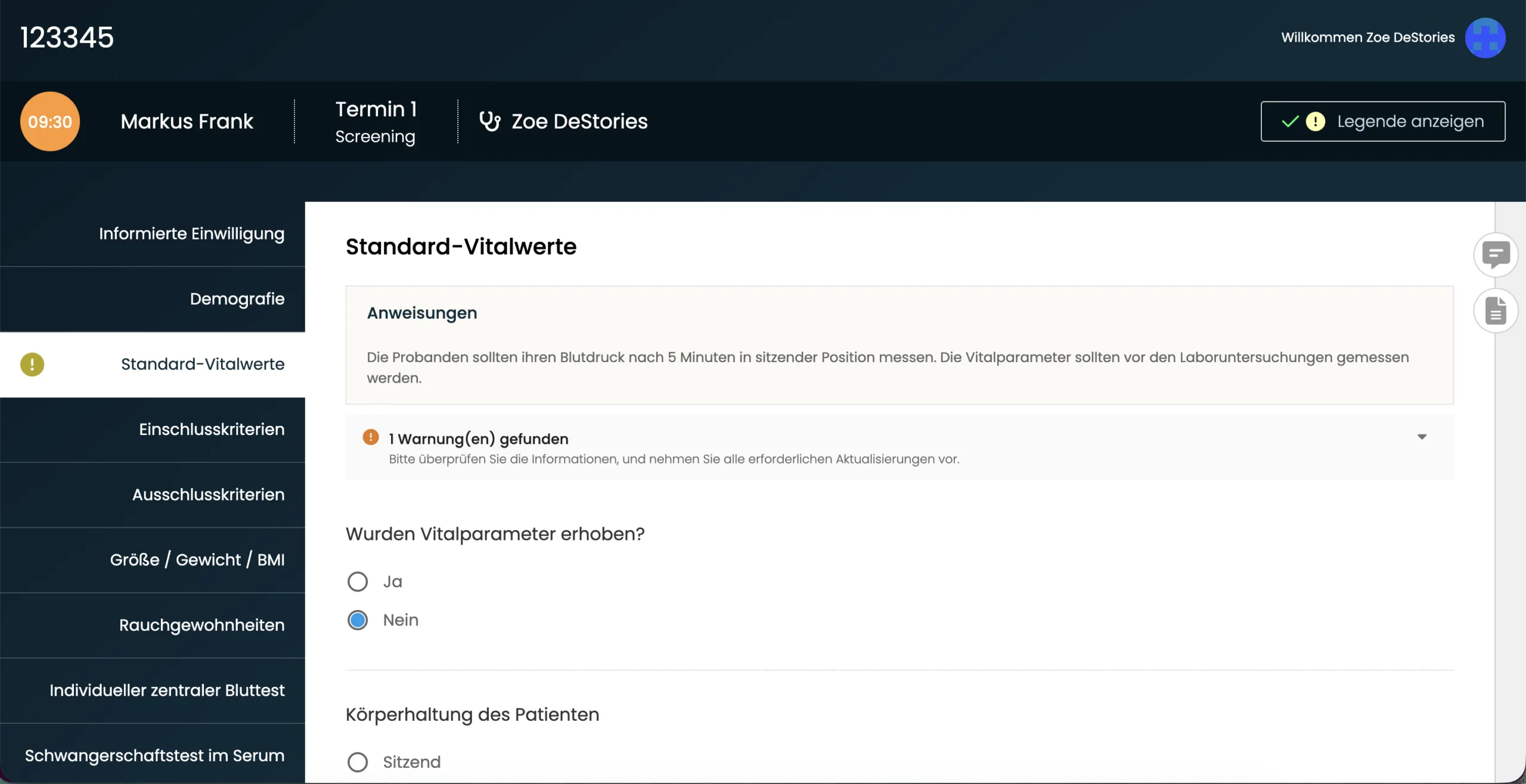Screen dimensions: 1526x784
Task: Click the orange warning icon in alert
Action: coord(371,437)
